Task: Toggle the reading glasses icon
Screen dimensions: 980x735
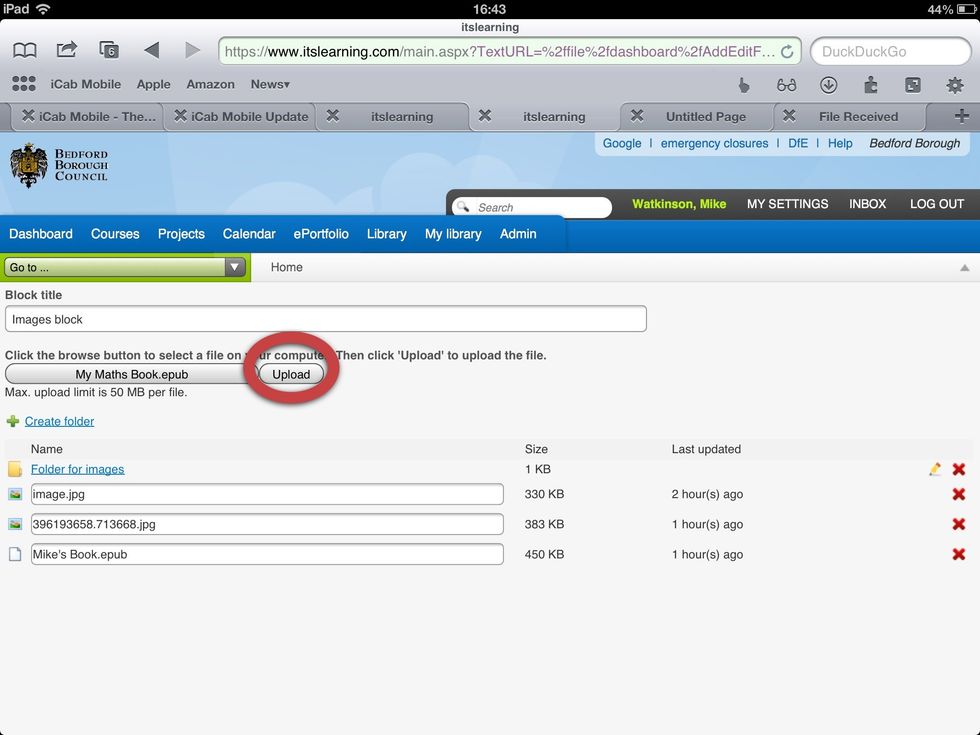Action: tap(786, 85)
